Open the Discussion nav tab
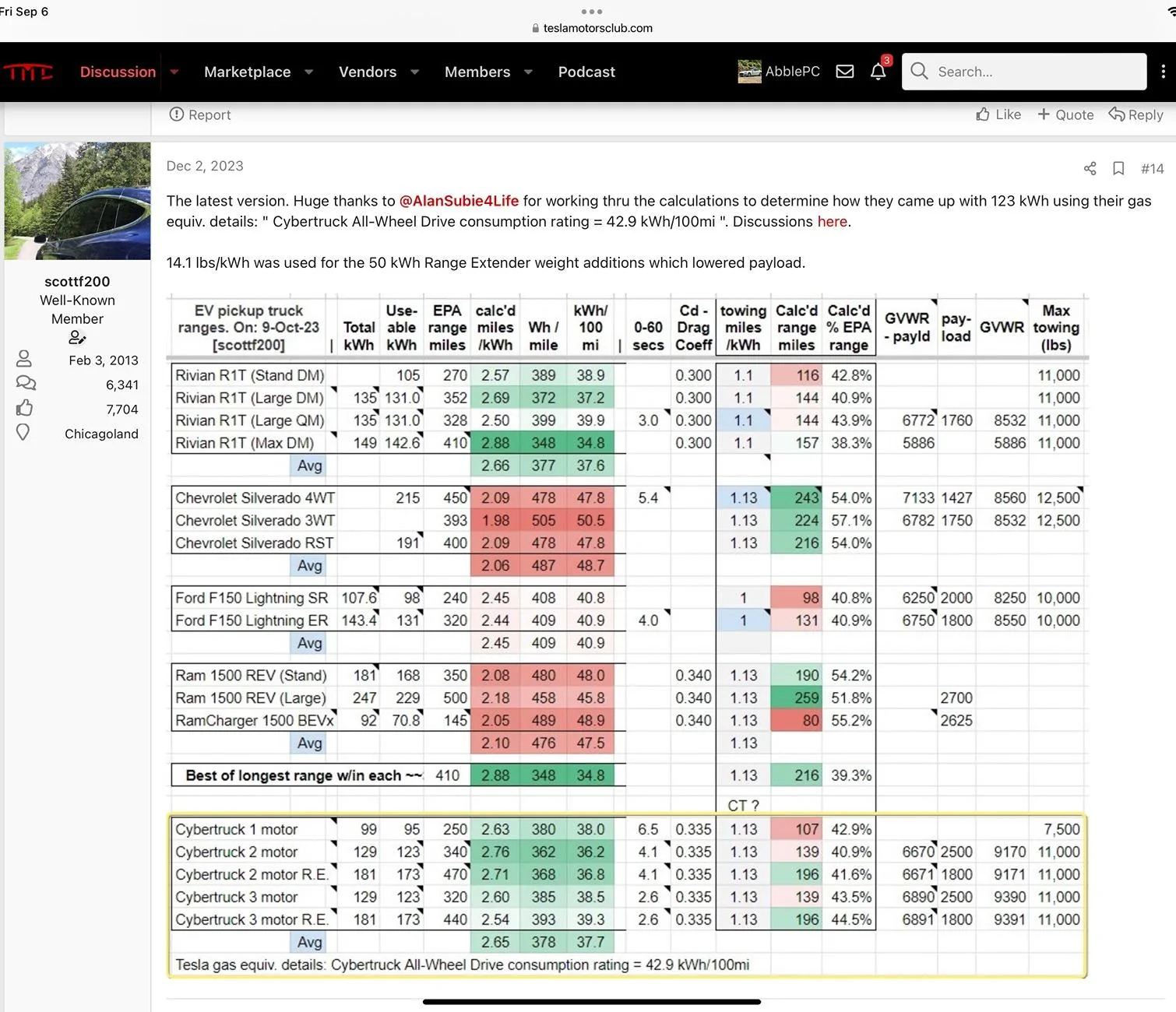1176x1012 pixels. tap(118, 72)
